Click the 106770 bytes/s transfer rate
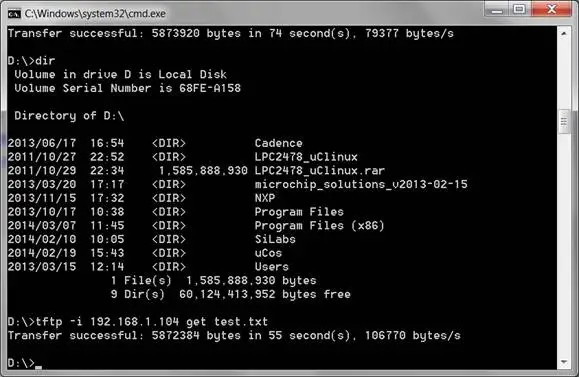 point(412,336)
